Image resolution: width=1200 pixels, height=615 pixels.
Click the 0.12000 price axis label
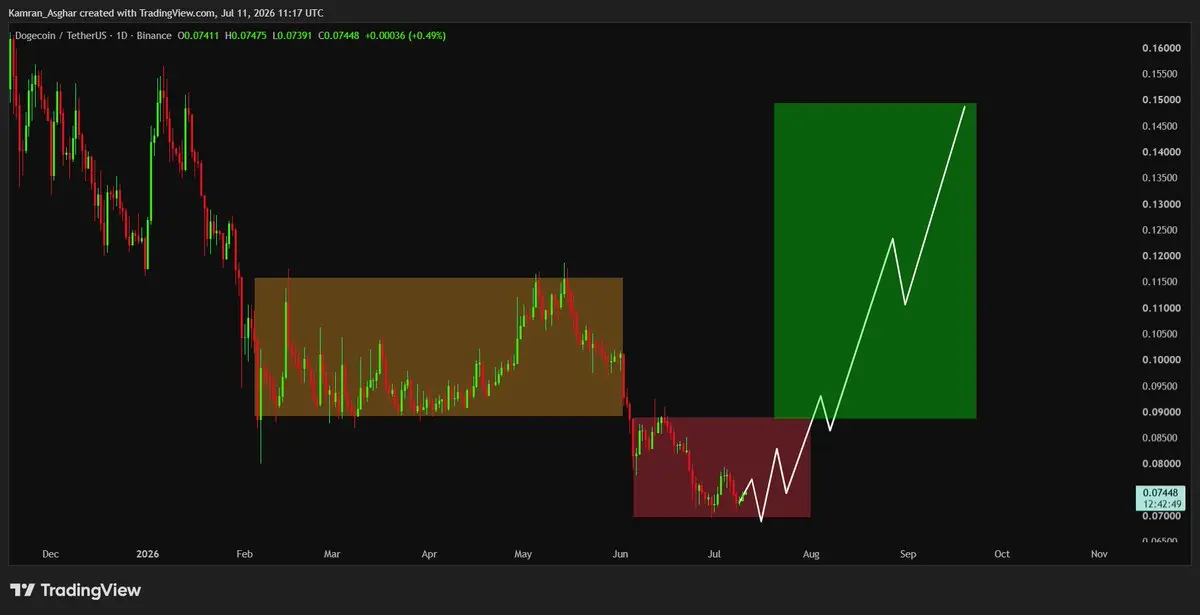point(1160,256)
